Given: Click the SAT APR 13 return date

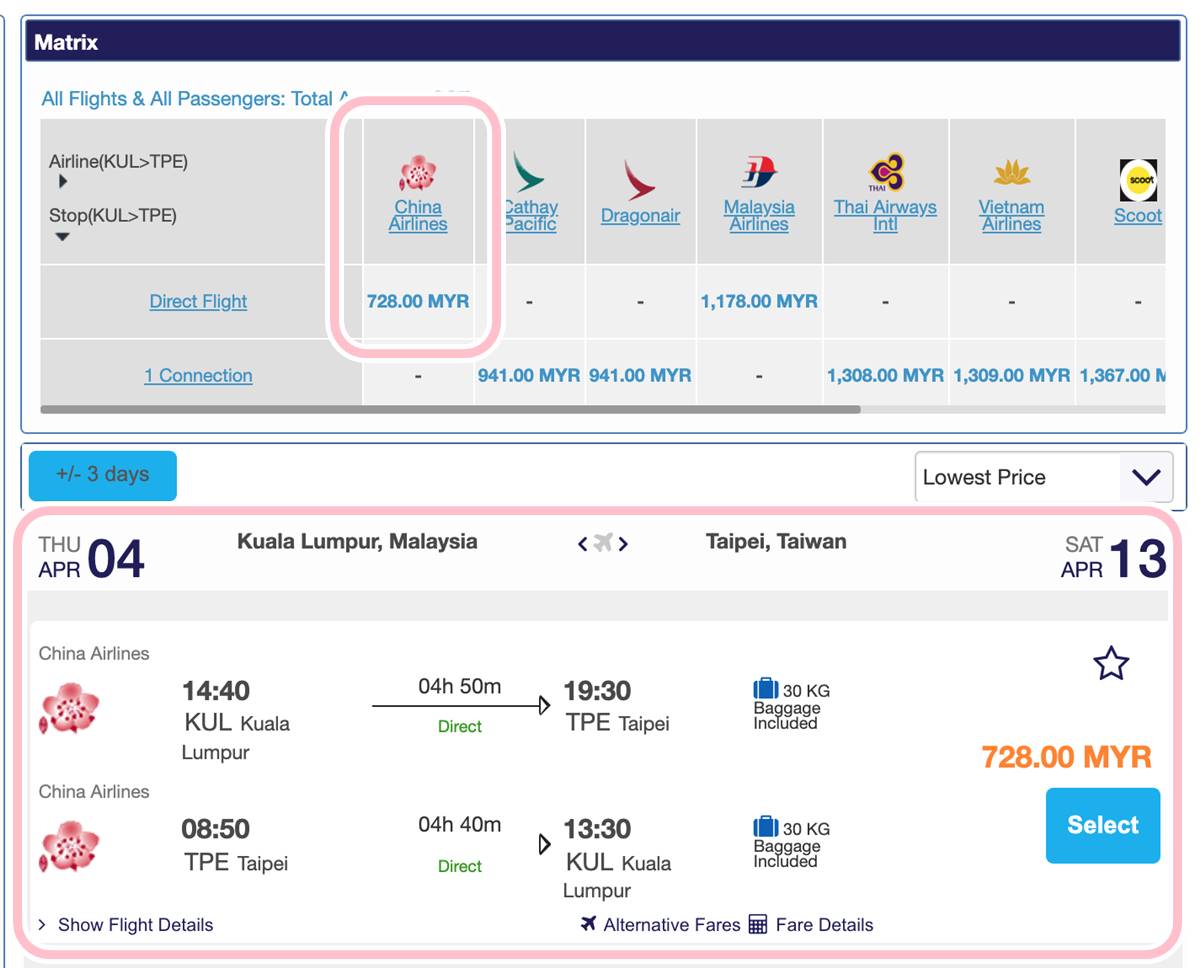Looking at the screenshot, I should [1114, 558].
